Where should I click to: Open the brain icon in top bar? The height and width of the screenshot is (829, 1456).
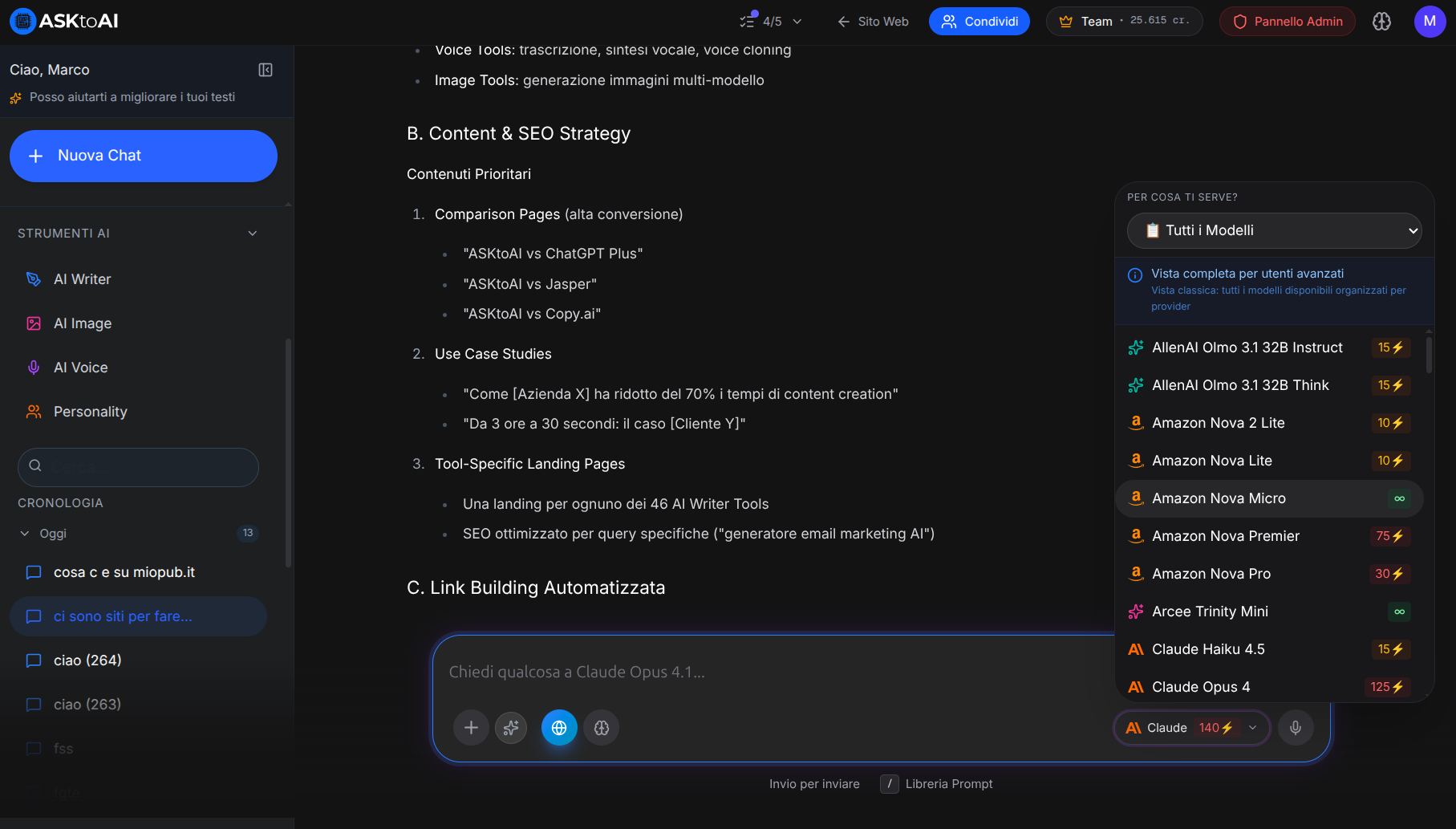coord(1381,22)
